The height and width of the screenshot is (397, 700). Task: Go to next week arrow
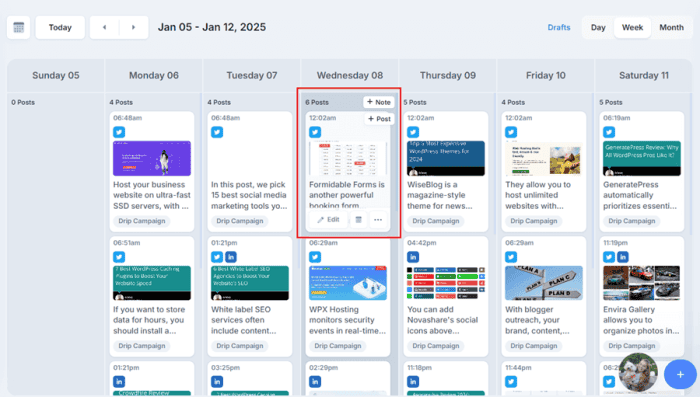pos(133,27)
